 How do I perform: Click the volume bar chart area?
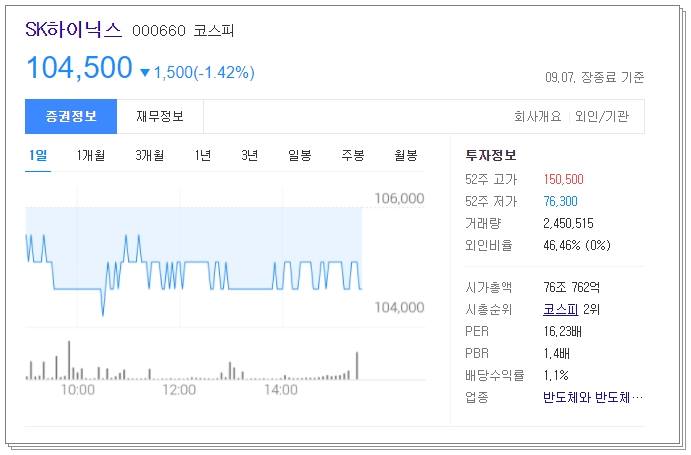coord(192,360)
